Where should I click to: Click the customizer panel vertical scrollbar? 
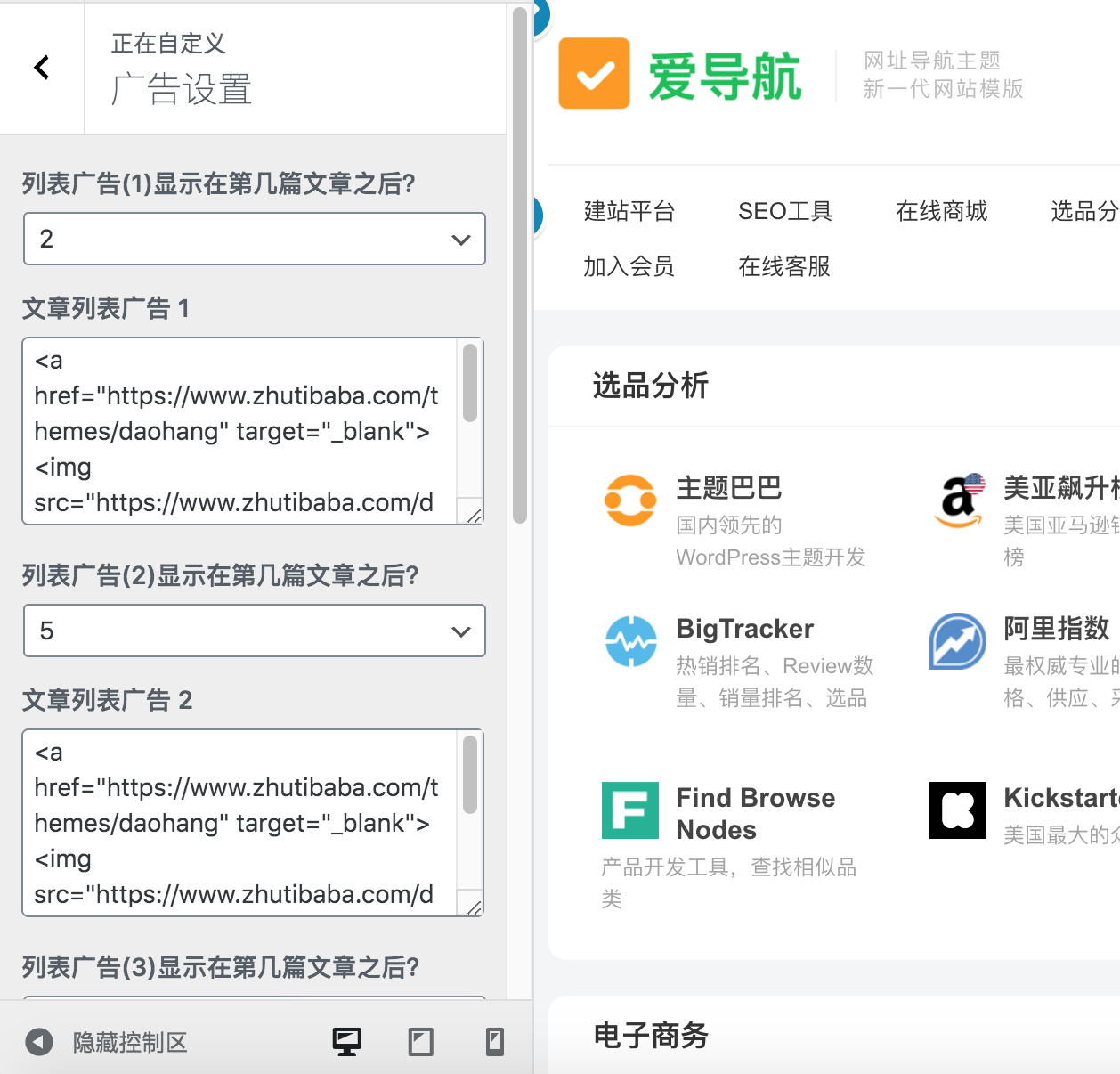point(520,267)
